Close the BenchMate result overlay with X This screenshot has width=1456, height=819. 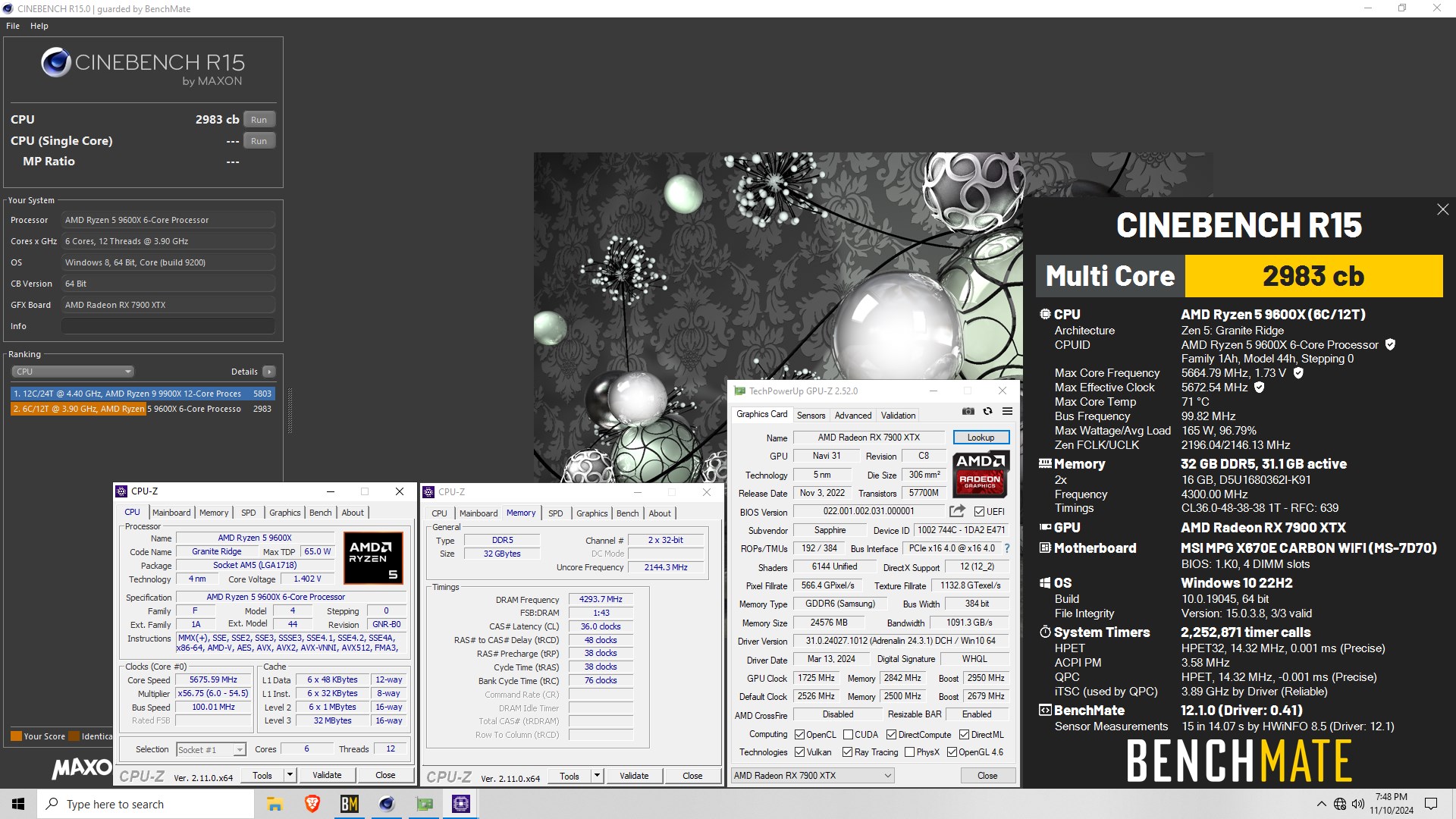click(1442, 209)
